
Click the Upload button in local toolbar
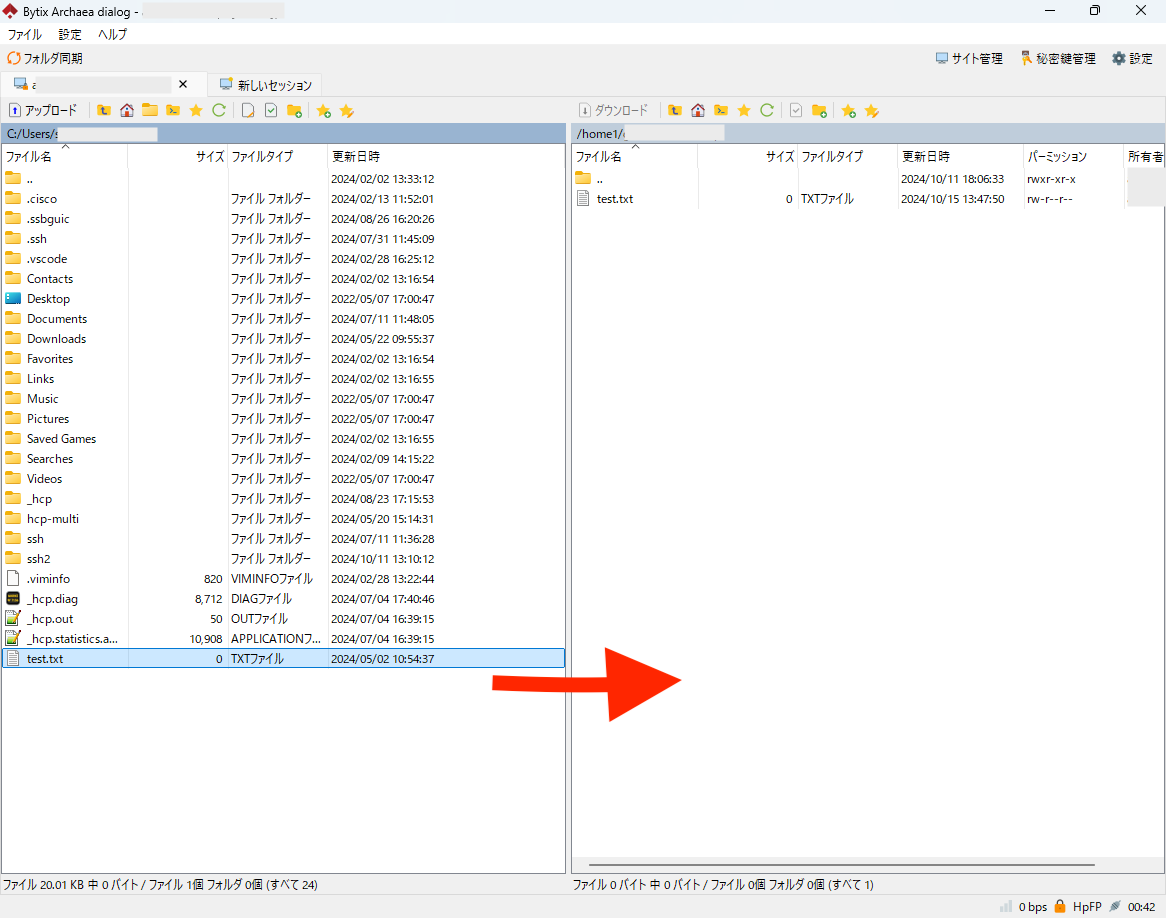43,110
